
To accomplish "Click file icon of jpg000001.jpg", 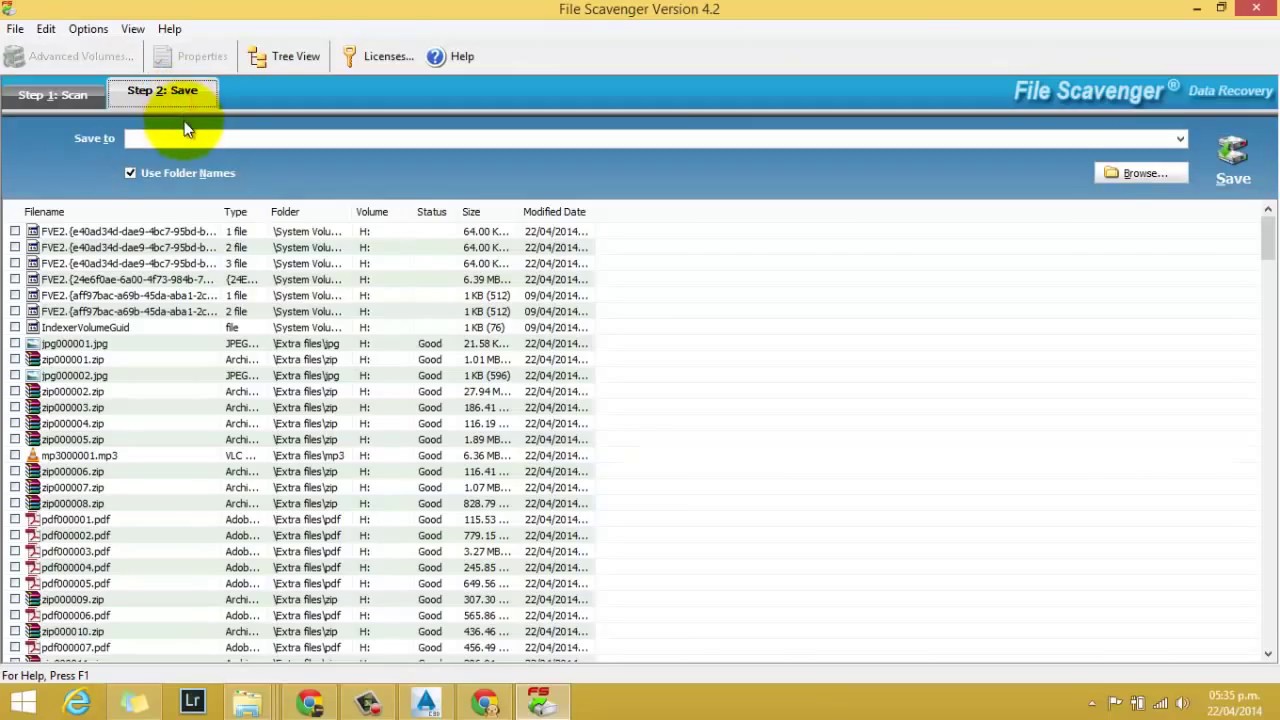I will pos(33,344).
